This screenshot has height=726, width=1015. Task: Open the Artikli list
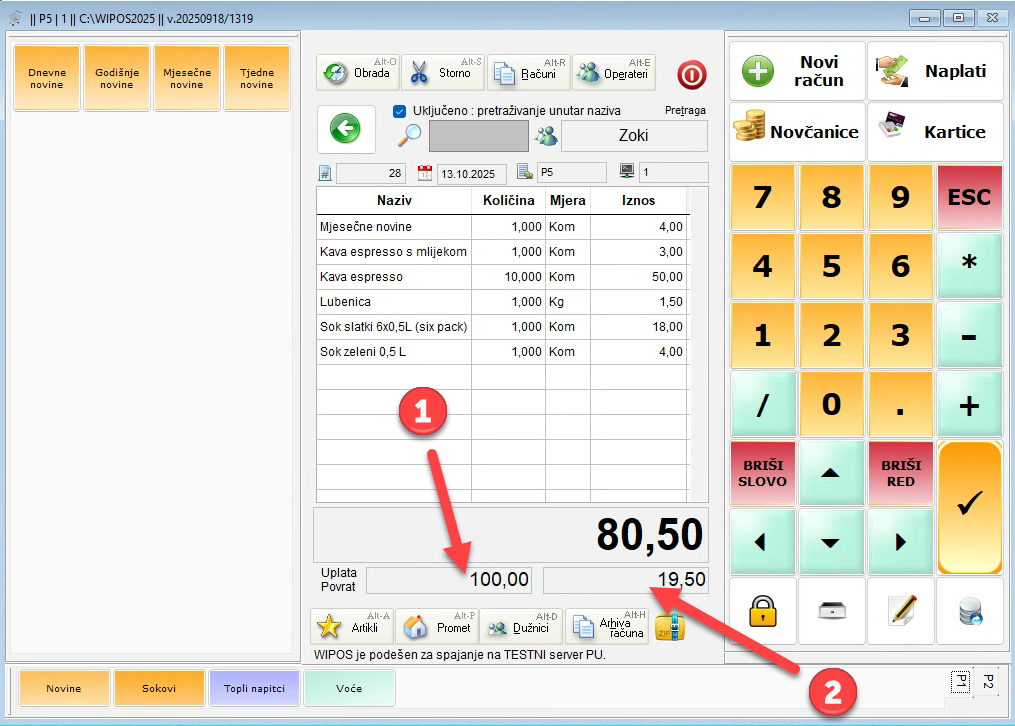click(x=352, y=627)
